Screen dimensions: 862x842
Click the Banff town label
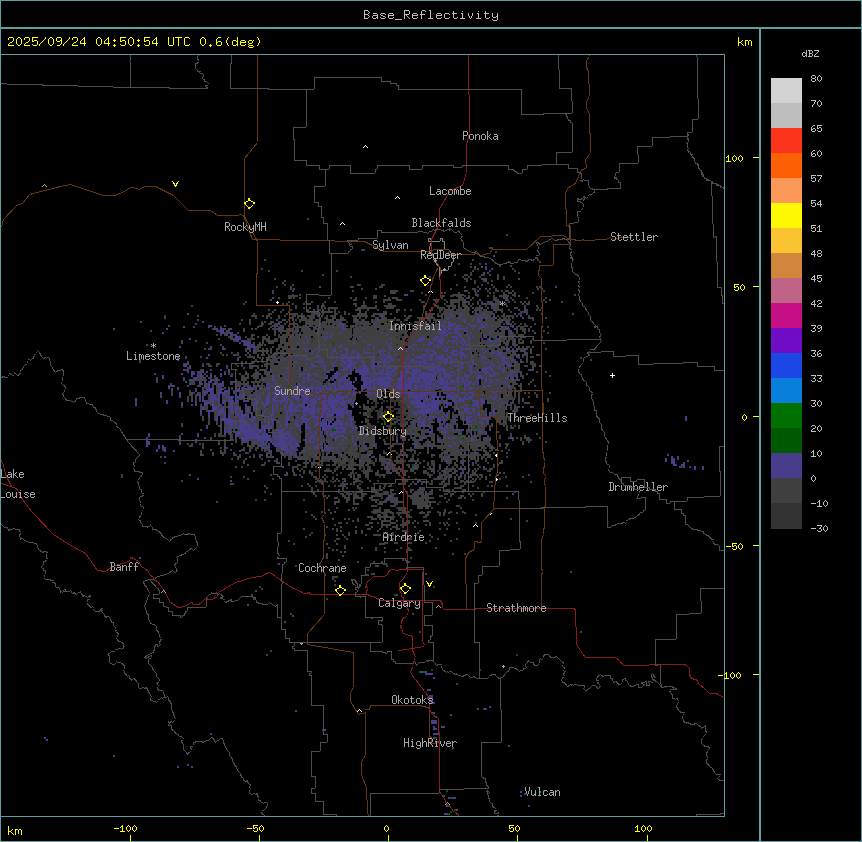coord(124,567)
